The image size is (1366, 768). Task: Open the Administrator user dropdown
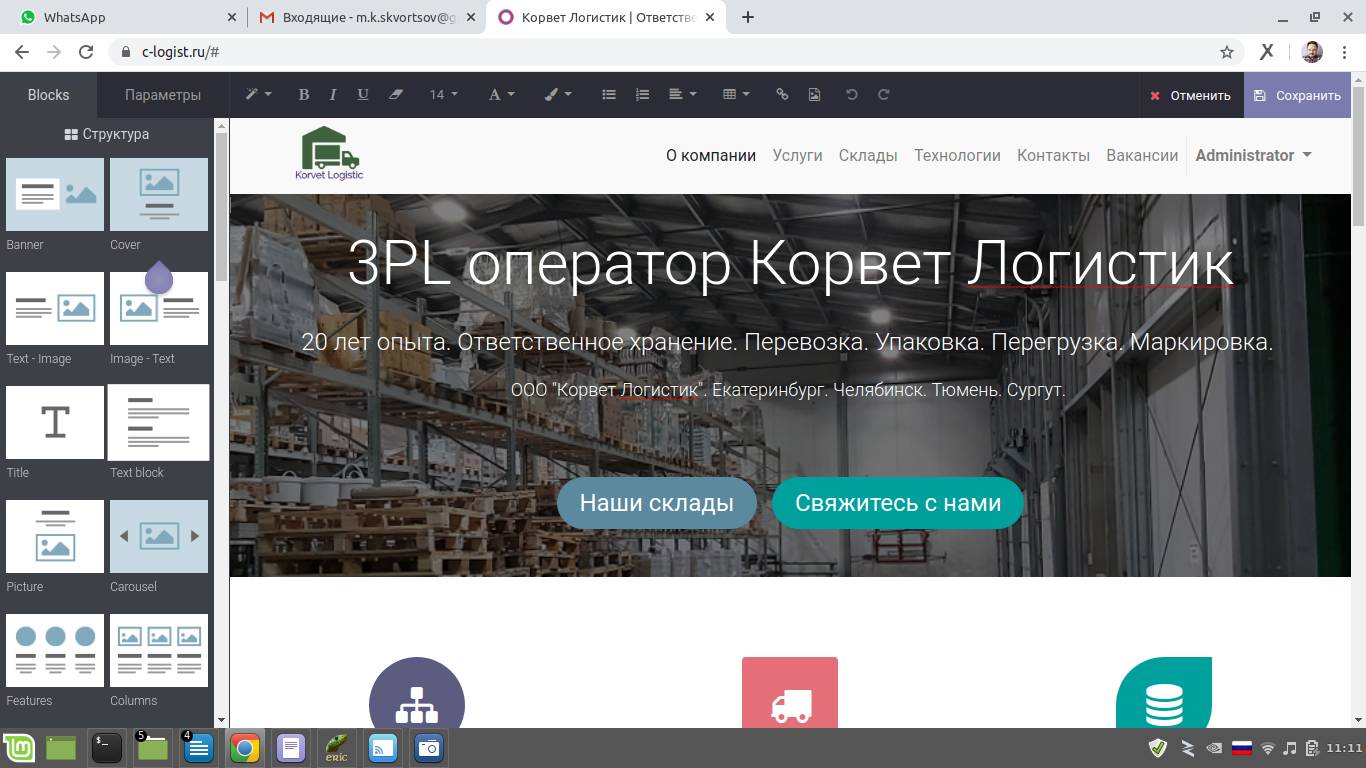pos(1253,155)
